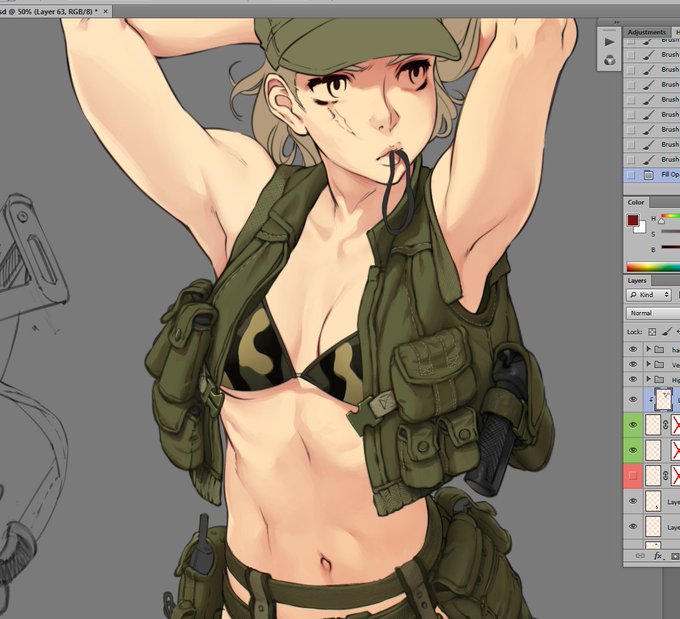This screenshot has width=680, height=619.
Task: Set history brush source for Brush state above Fill Op
Action: (x=631, y=160)
